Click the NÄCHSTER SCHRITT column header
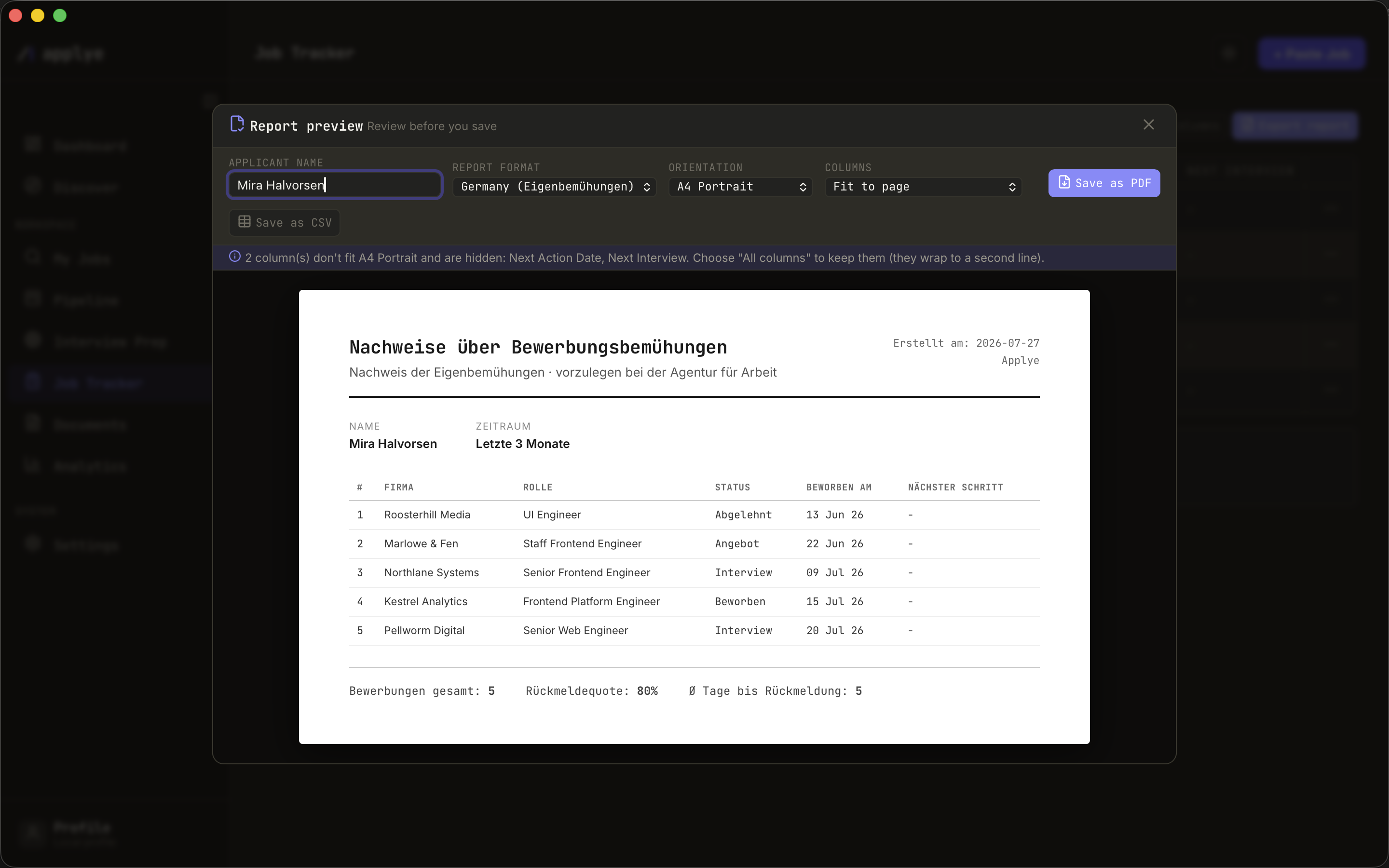This screenshot has width=1389, height=868. [955, 488]
